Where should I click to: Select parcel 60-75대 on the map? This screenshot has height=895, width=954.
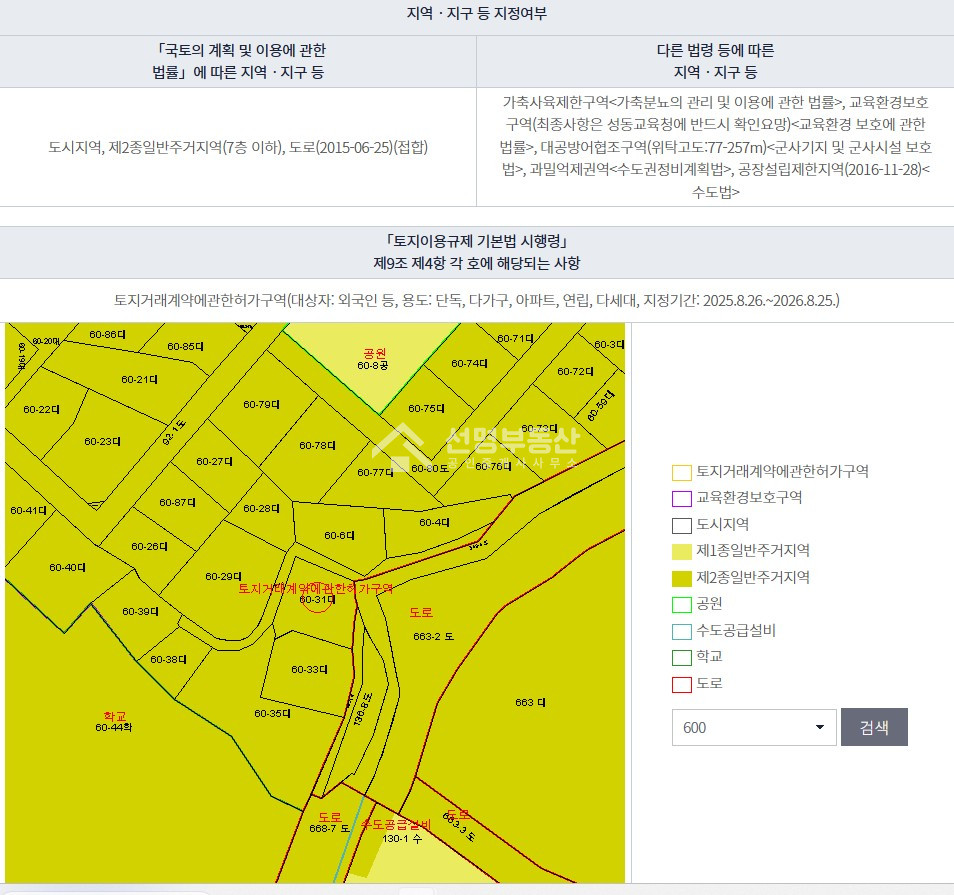pos(426,408)
